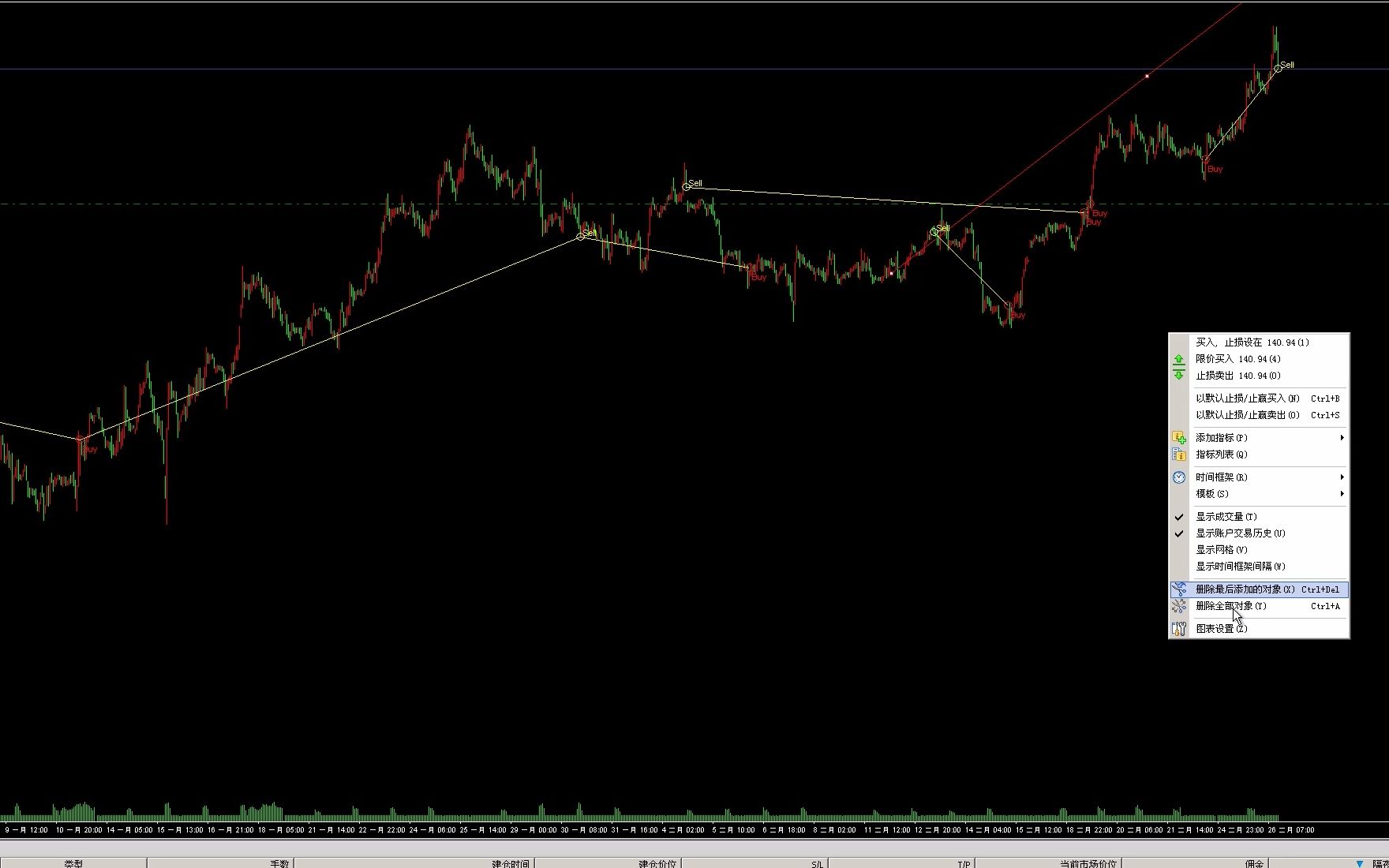The height and width of the screenshot is (868, 1389).
Task: Select 以默认止损/止赢买入 Ctrl+B entry
Action: 1260,398
